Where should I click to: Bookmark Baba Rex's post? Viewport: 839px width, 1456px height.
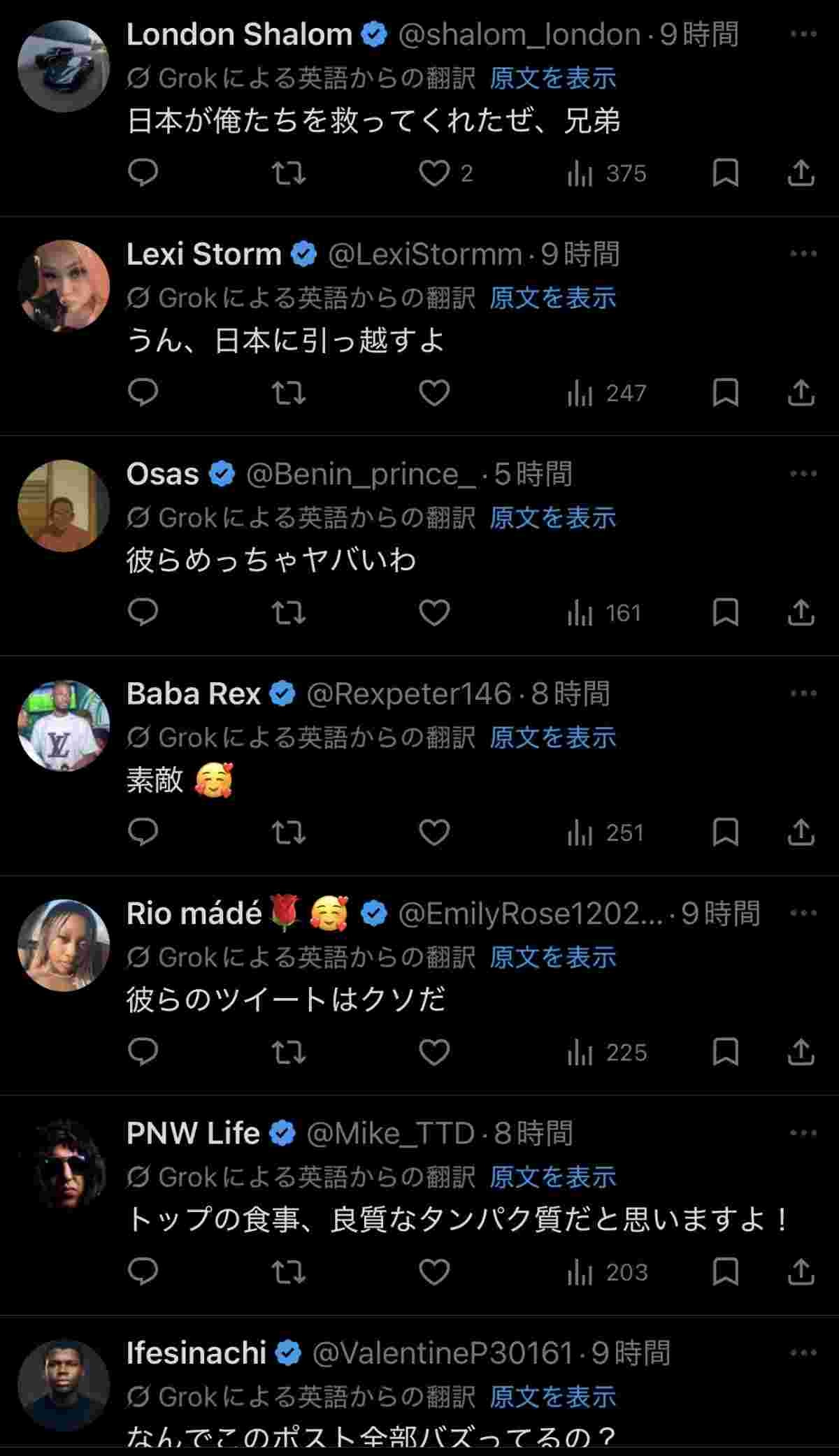725,832
